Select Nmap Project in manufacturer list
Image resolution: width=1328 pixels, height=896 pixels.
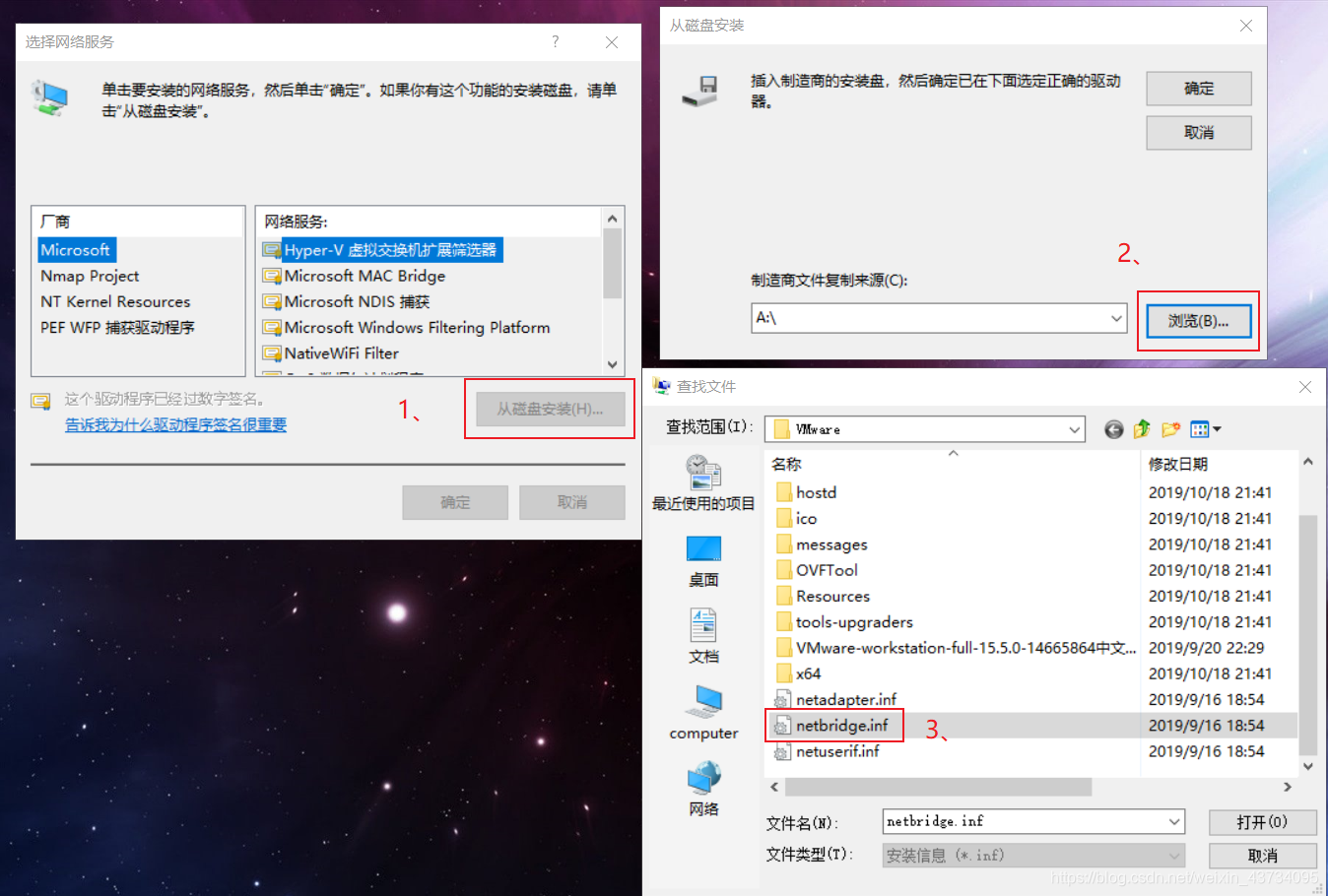(90, 276)
